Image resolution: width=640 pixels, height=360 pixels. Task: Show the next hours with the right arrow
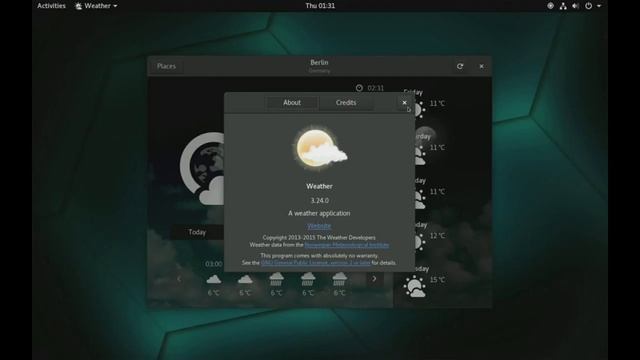click(x=374, y=279)
